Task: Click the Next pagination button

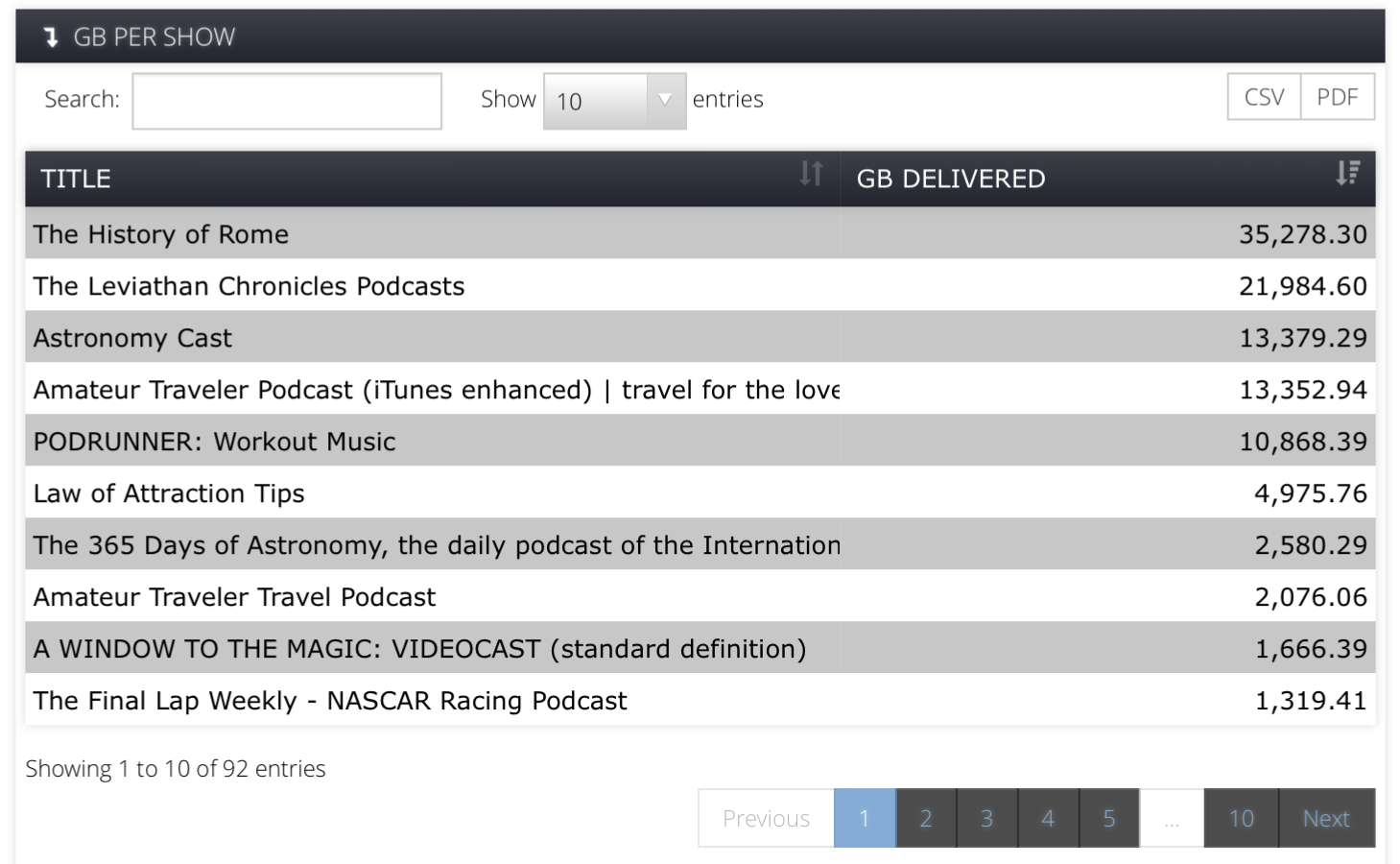Action: [x=1326, y=818]
